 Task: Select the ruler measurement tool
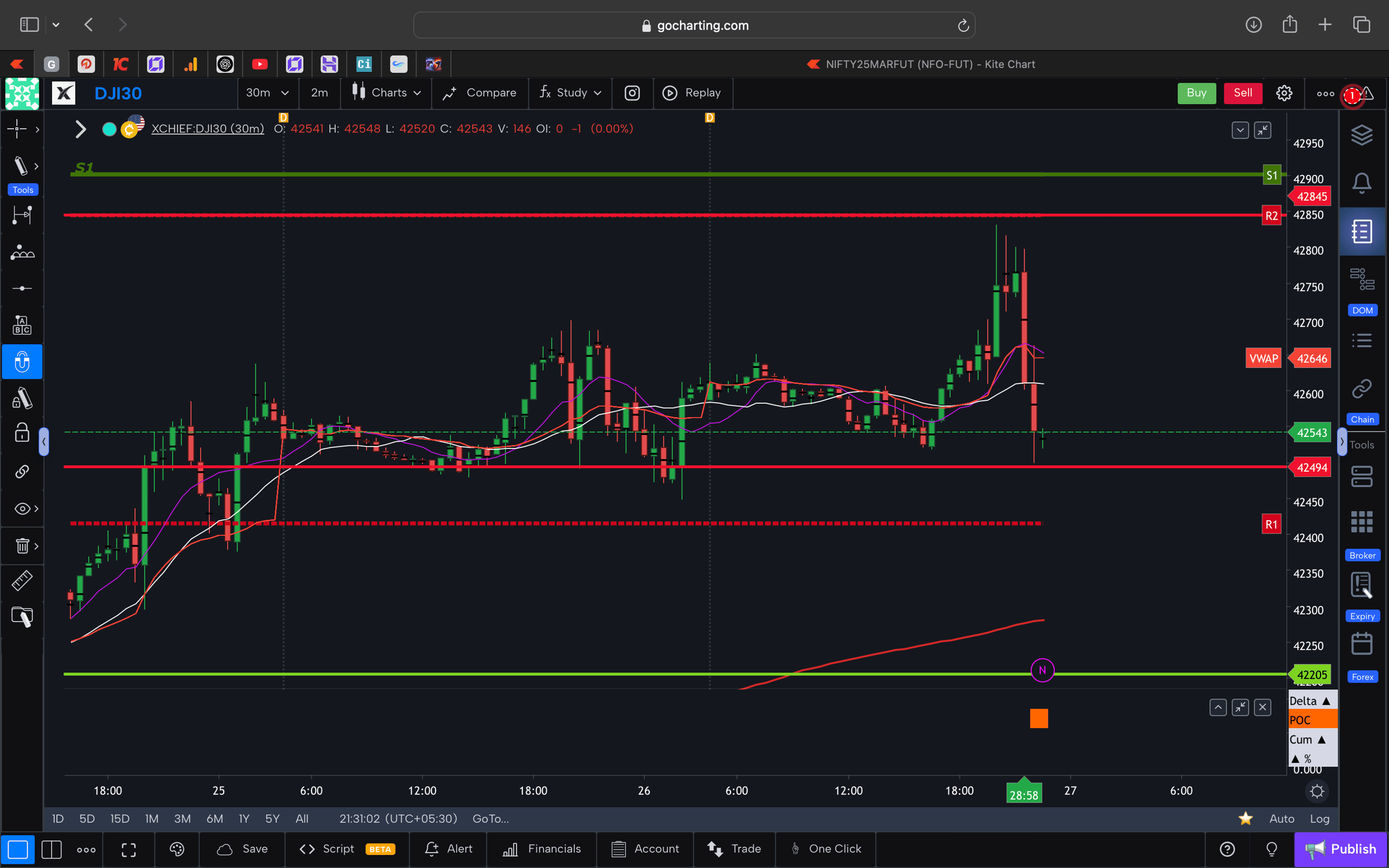(x=22, y=580)
